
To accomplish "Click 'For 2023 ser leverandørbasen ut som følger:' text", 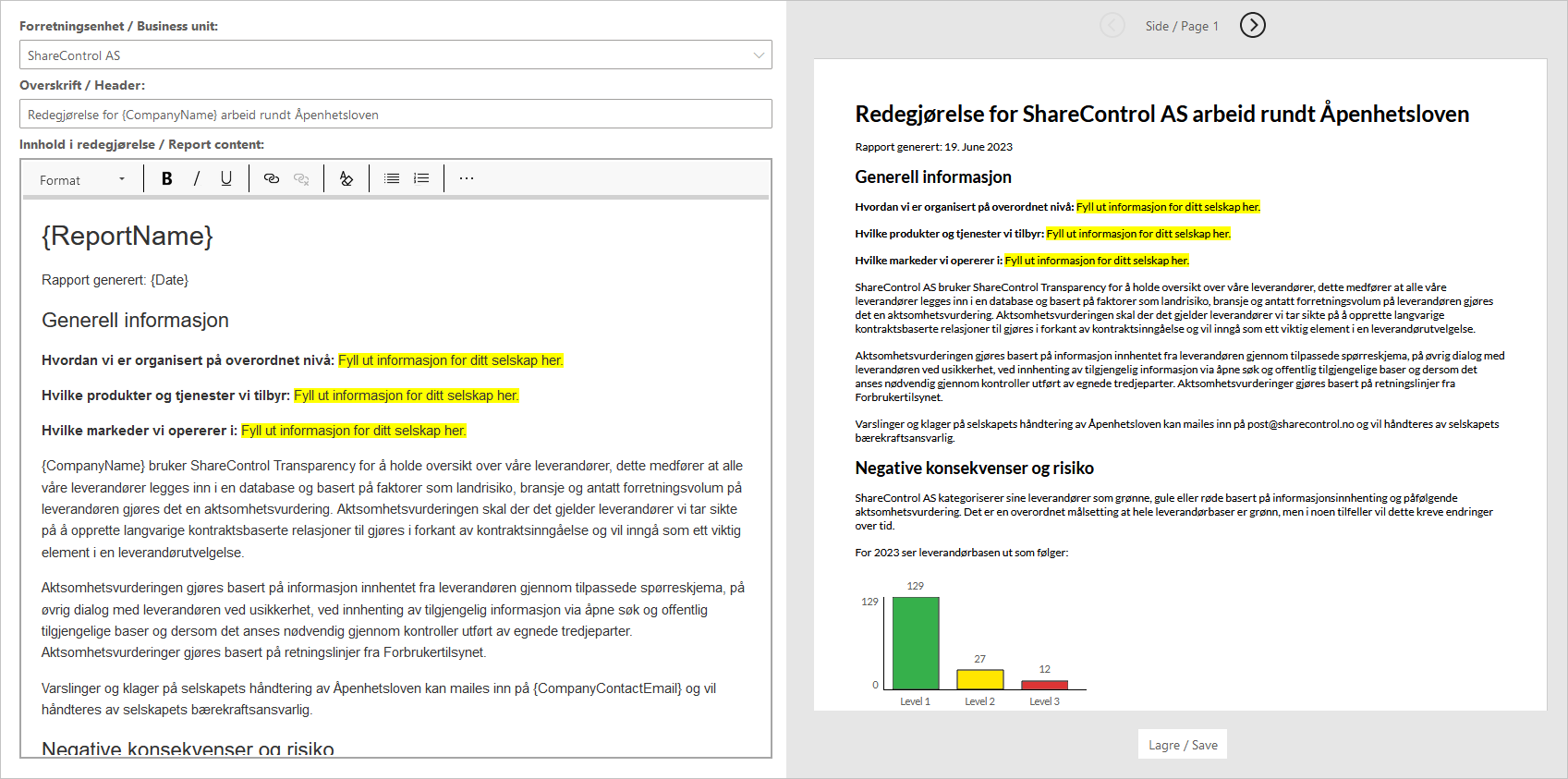I will tap(962, 553).
